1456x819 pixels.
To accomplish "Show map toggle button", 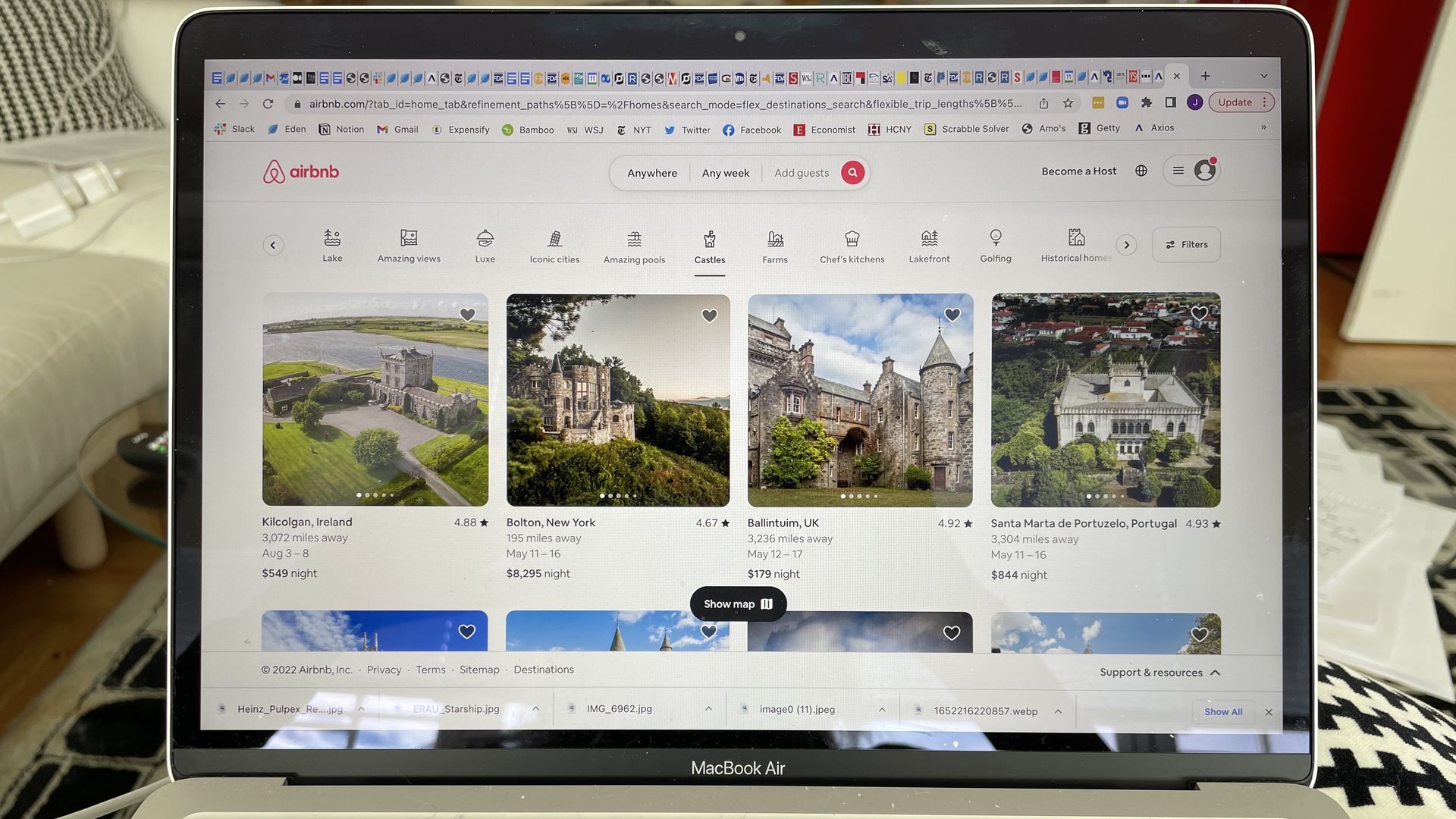I will point(738,604).
